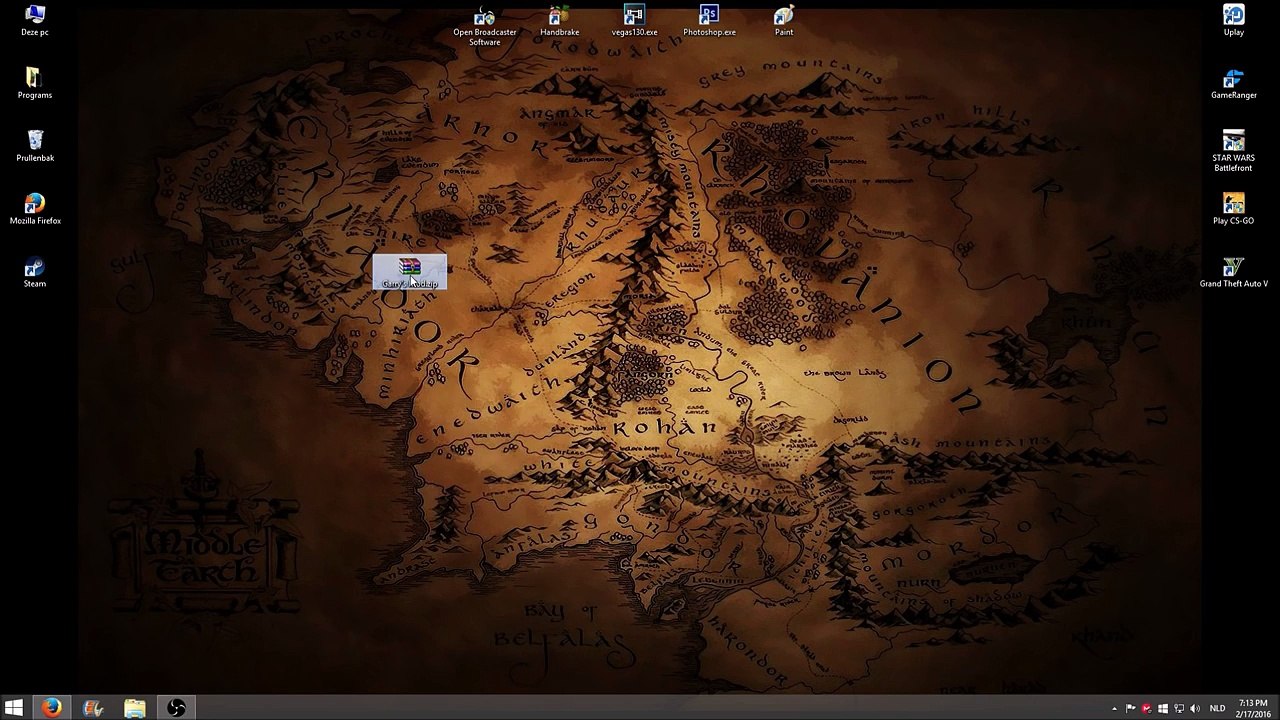The width and height of the screenshot is (1280, 720).
Task: Select the STAR WARS Battlefront shortcut
Action: pos(1234,151)
